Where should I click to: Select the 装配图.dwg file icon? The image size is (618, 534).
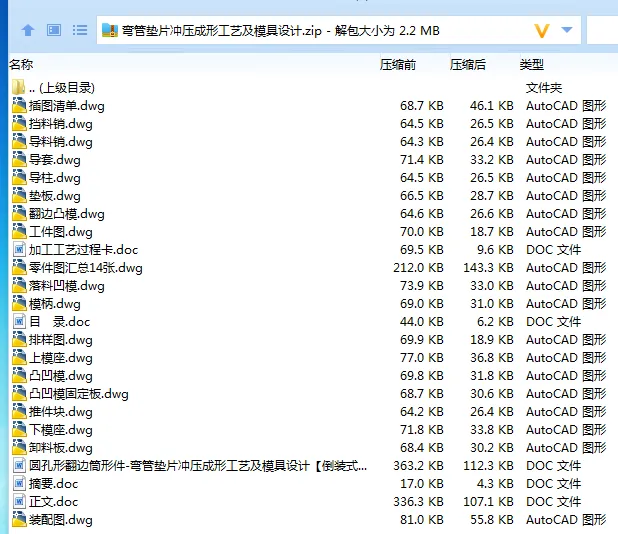tap(19, 519)
